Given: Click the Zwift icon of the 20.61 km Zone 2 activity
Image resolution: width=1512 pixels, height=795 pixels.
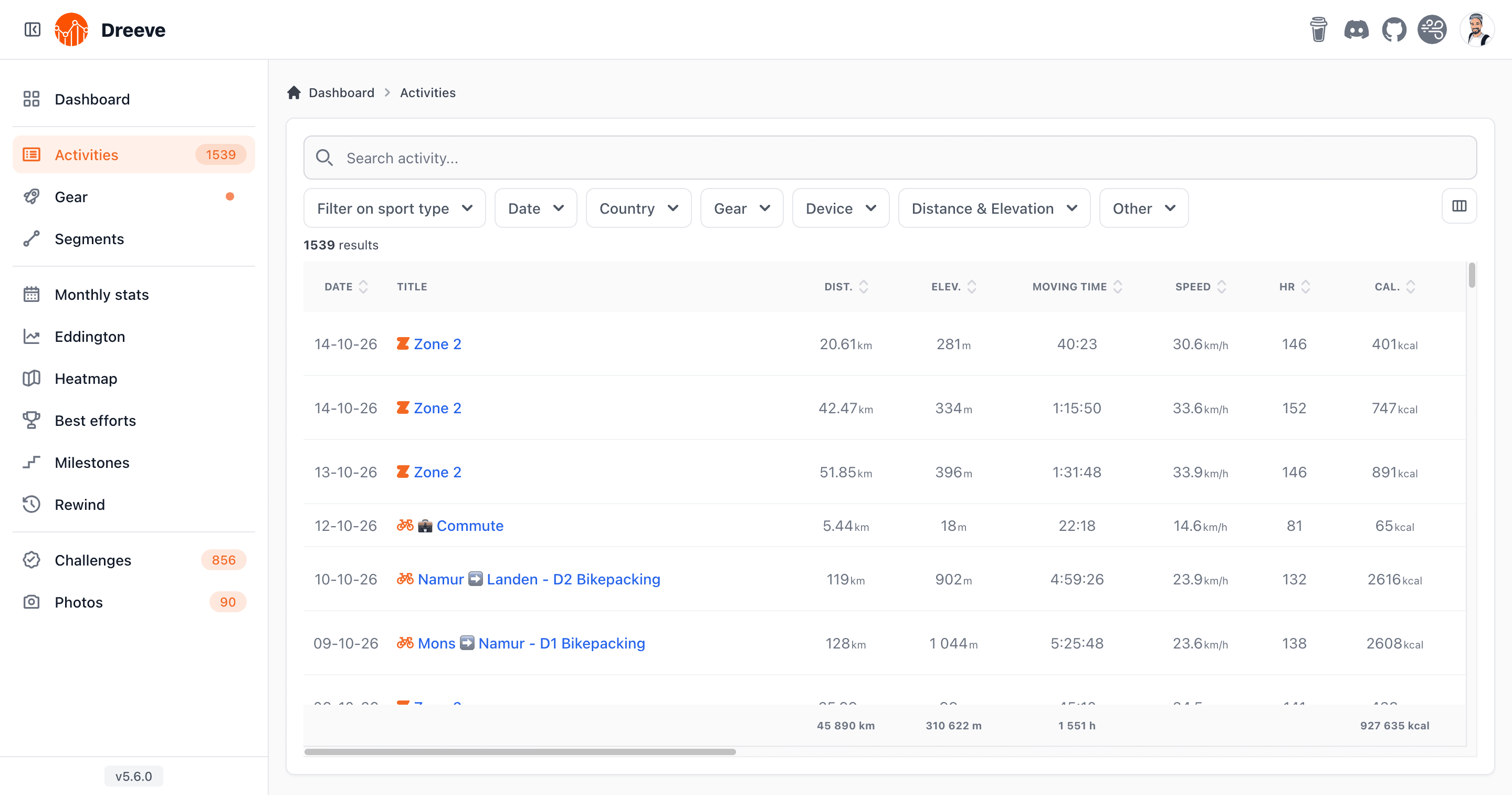Looking at the screenshot, I should [x=403, y=343].
